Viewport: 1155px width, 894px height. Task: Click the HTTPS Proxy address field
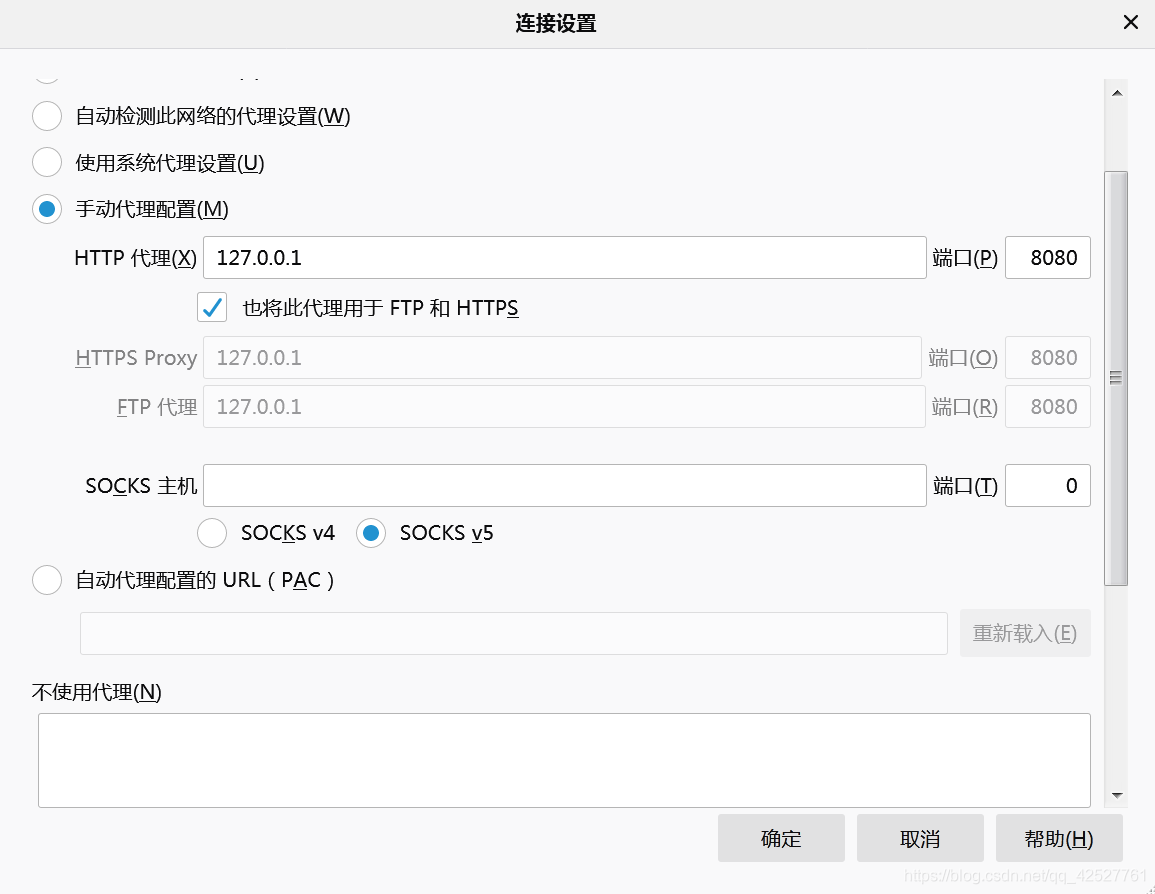point(562,358)
